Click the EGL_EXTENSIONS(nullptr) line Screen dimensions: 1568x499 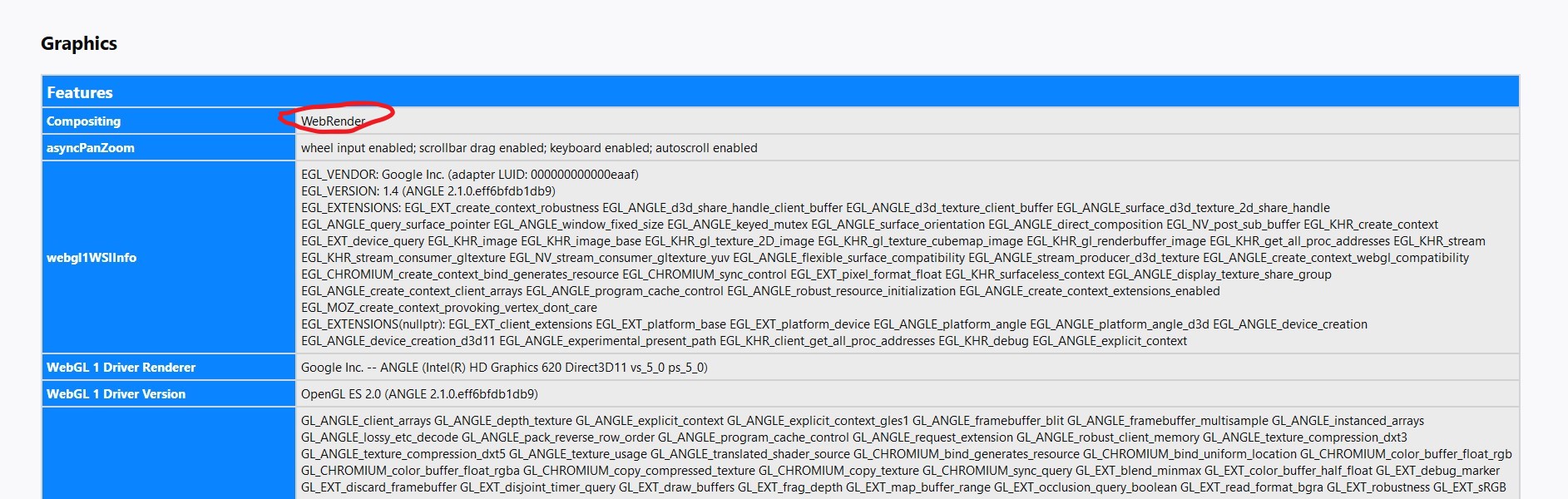click(834, 324)
